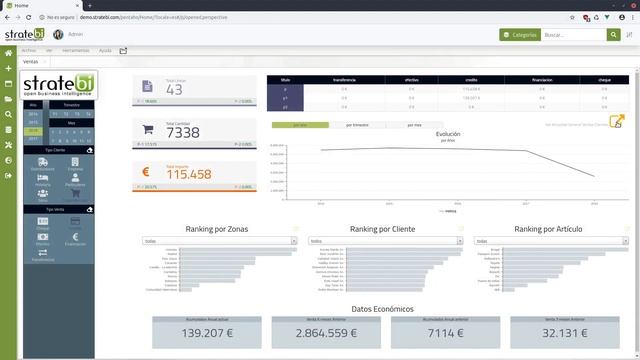Screen dimensions: 640x360
Task: Toggle highlighted year 2016 in Año filter
Action: click(x=33, y=131)
